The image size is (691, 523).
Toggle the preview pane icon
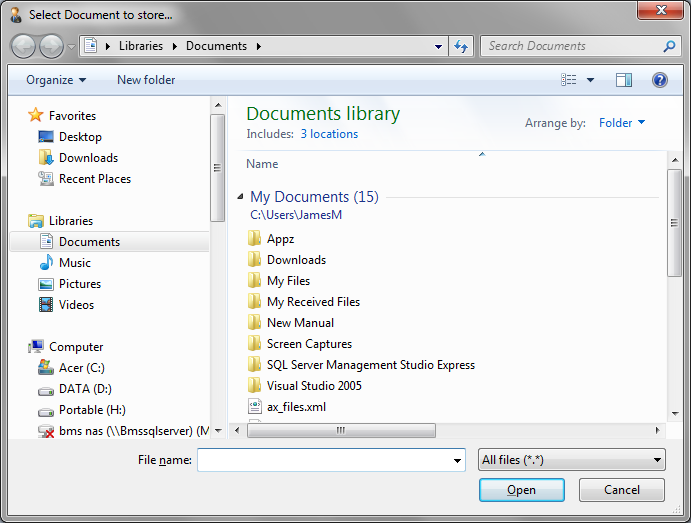pos(624,80)
